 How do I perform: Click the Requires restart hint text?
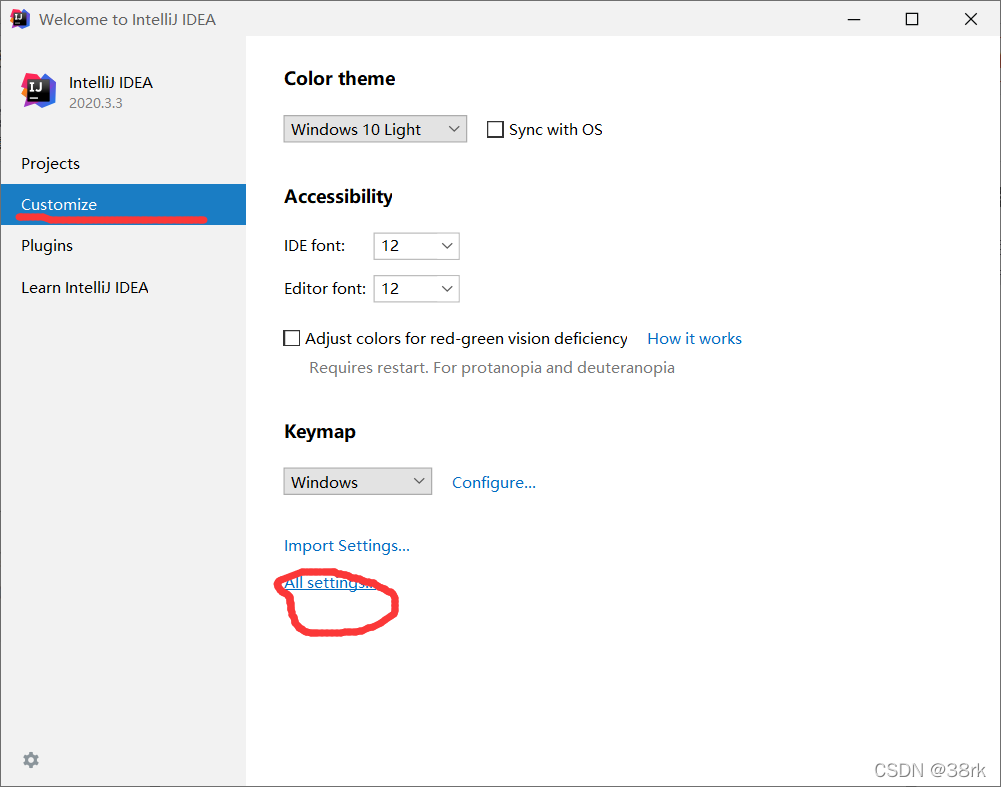pyautogui.click(x=492, y=368)
